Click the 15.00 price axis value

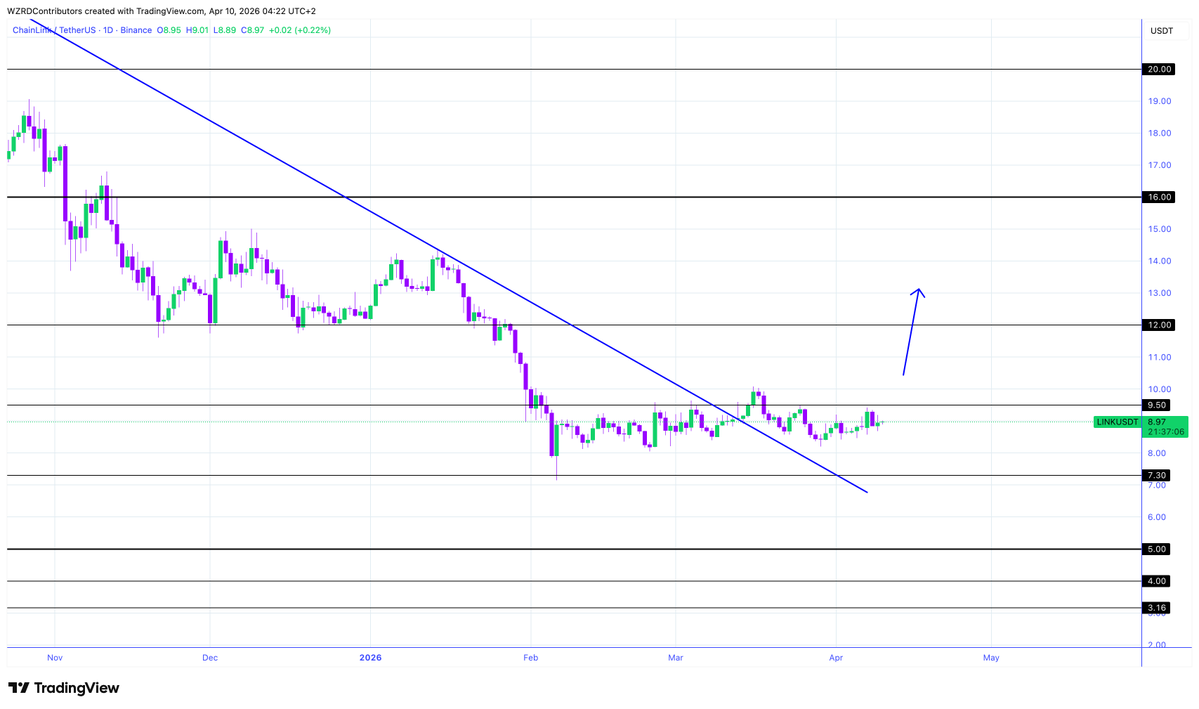click(1159, 229)
